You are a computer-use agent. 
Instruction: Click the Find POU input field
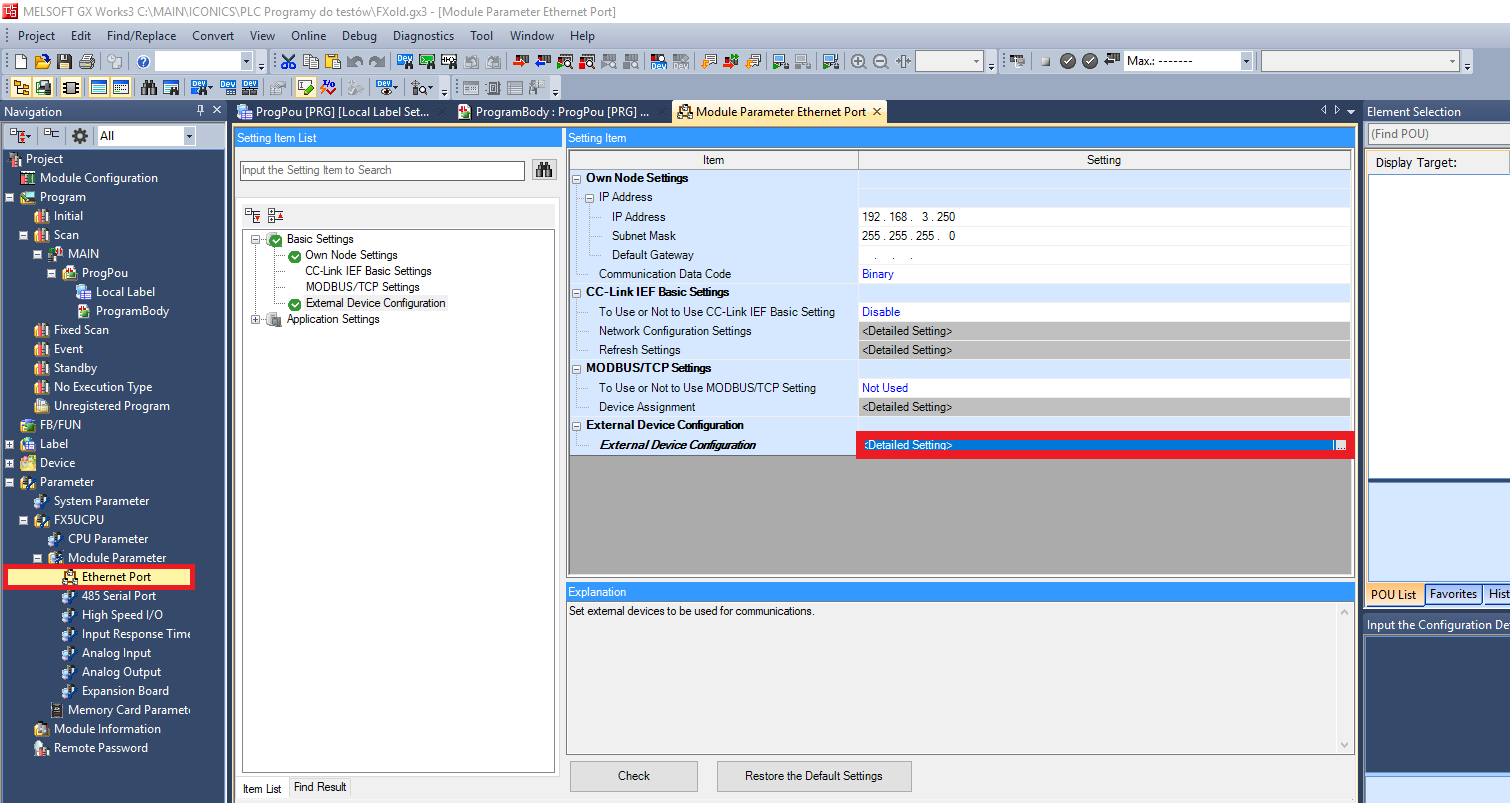[1438, 134]
